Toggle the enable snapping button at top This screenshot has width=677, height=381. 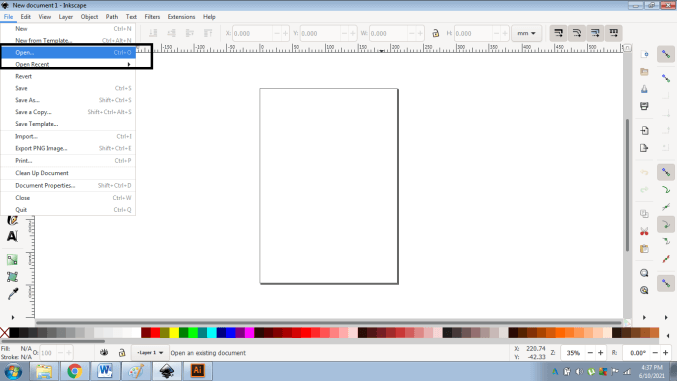(x=666, y=54)
